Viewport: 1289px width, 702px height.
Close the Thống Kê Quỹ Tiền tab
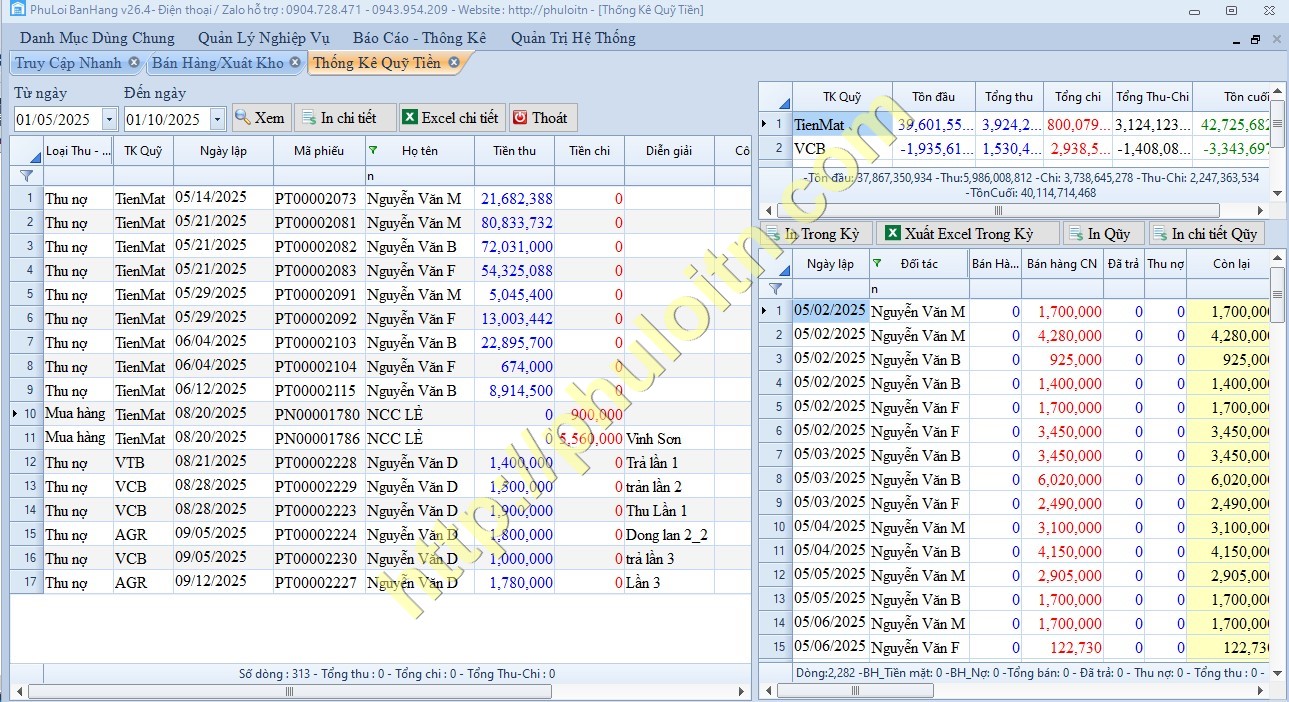[x=454, y=63]
